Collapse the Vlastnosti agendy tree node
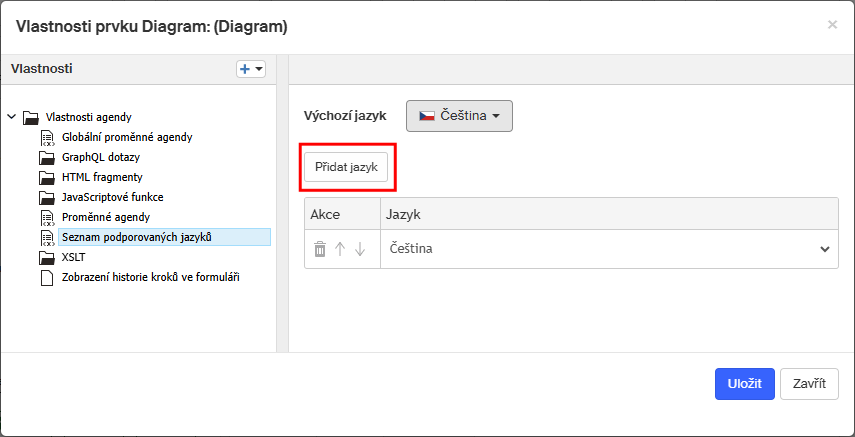The height and width of the screenshot is (437, 855). coord(11,117)
